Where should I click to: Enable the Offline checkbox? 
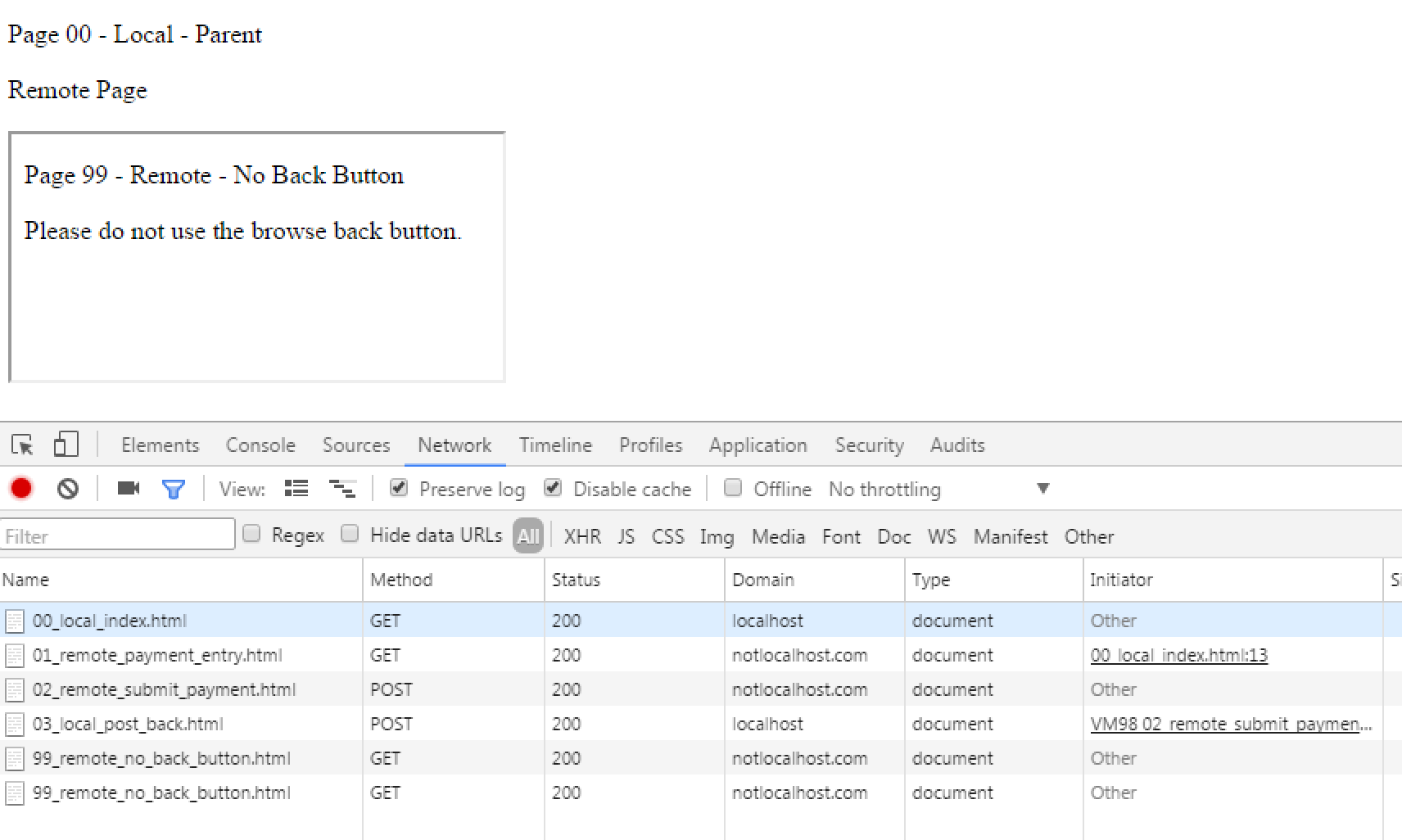point(733,488)
